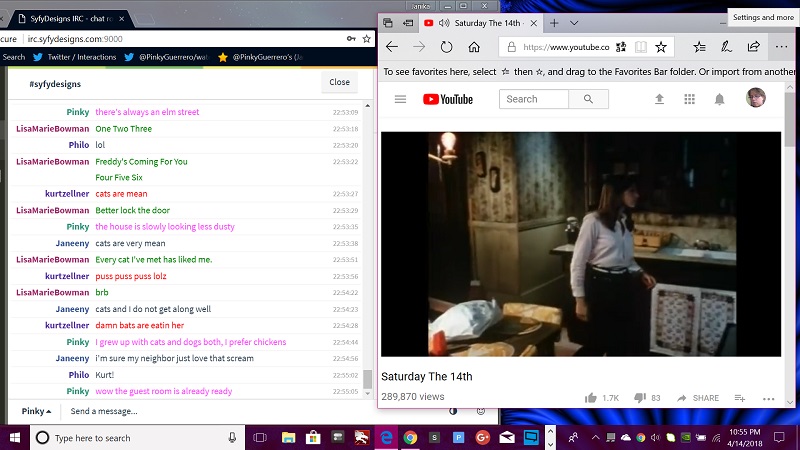Screen dimensions: 800x450
Task: Open YouTube notifications bell
Action: click(x=719, y=99)
